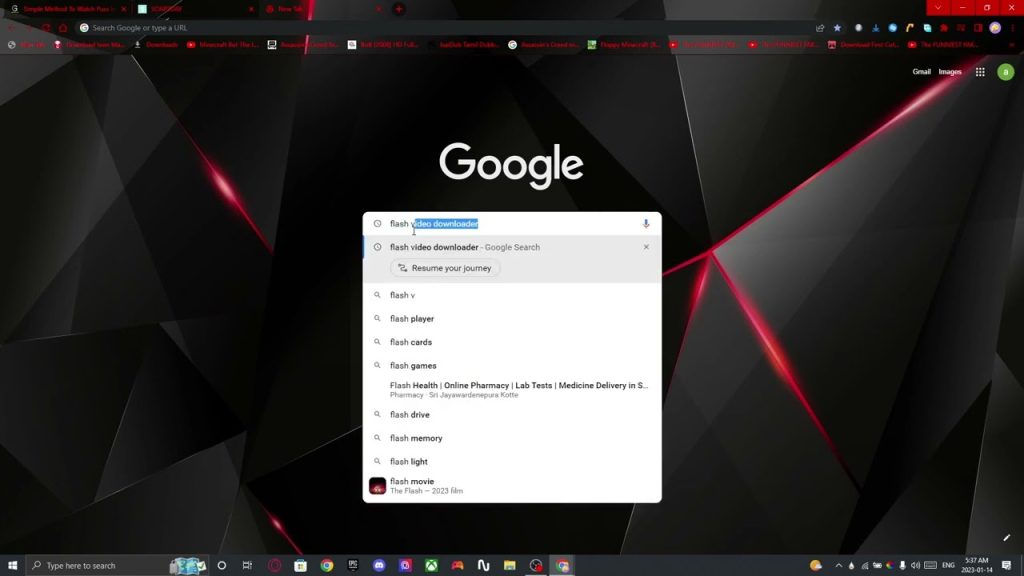Open the Chrome tab search dropdown arrow
1024x576 pixels.
pos(937,8)
